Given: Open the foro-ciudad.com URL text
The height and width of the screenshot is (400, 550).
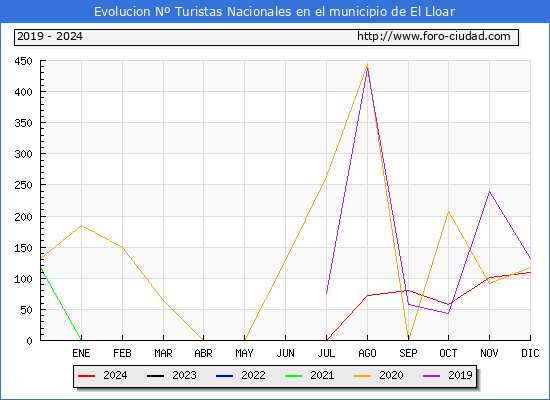Looking at the screenshot, I should 434,36.
